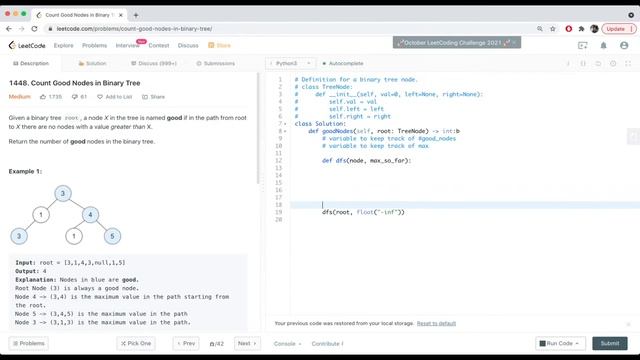Click the Reset to default link
Image resolution: width=640 pixels, height=360 pixels.
436,324
